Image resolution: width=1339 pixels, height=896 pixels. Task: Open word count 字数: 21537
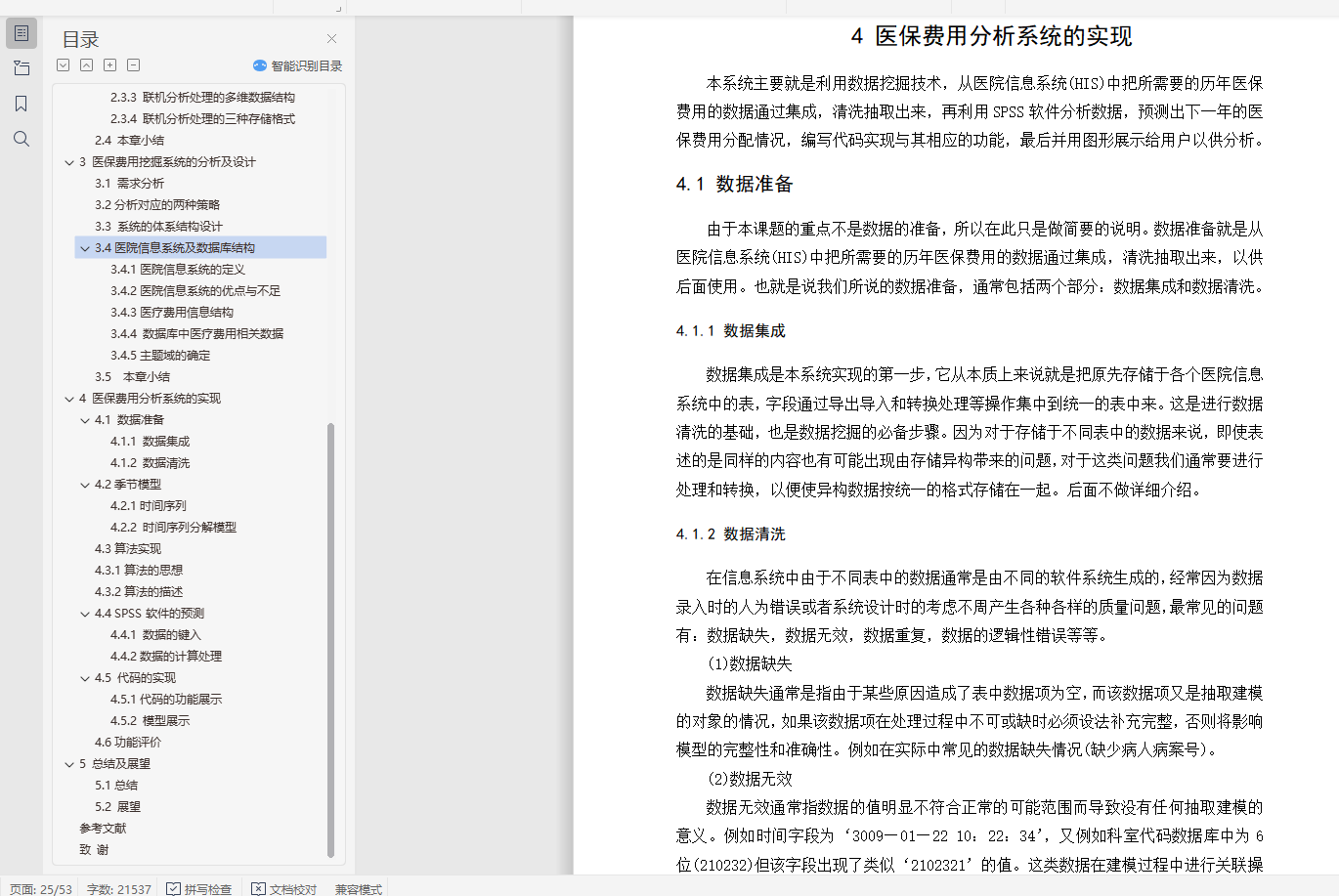tap(119, 889)
